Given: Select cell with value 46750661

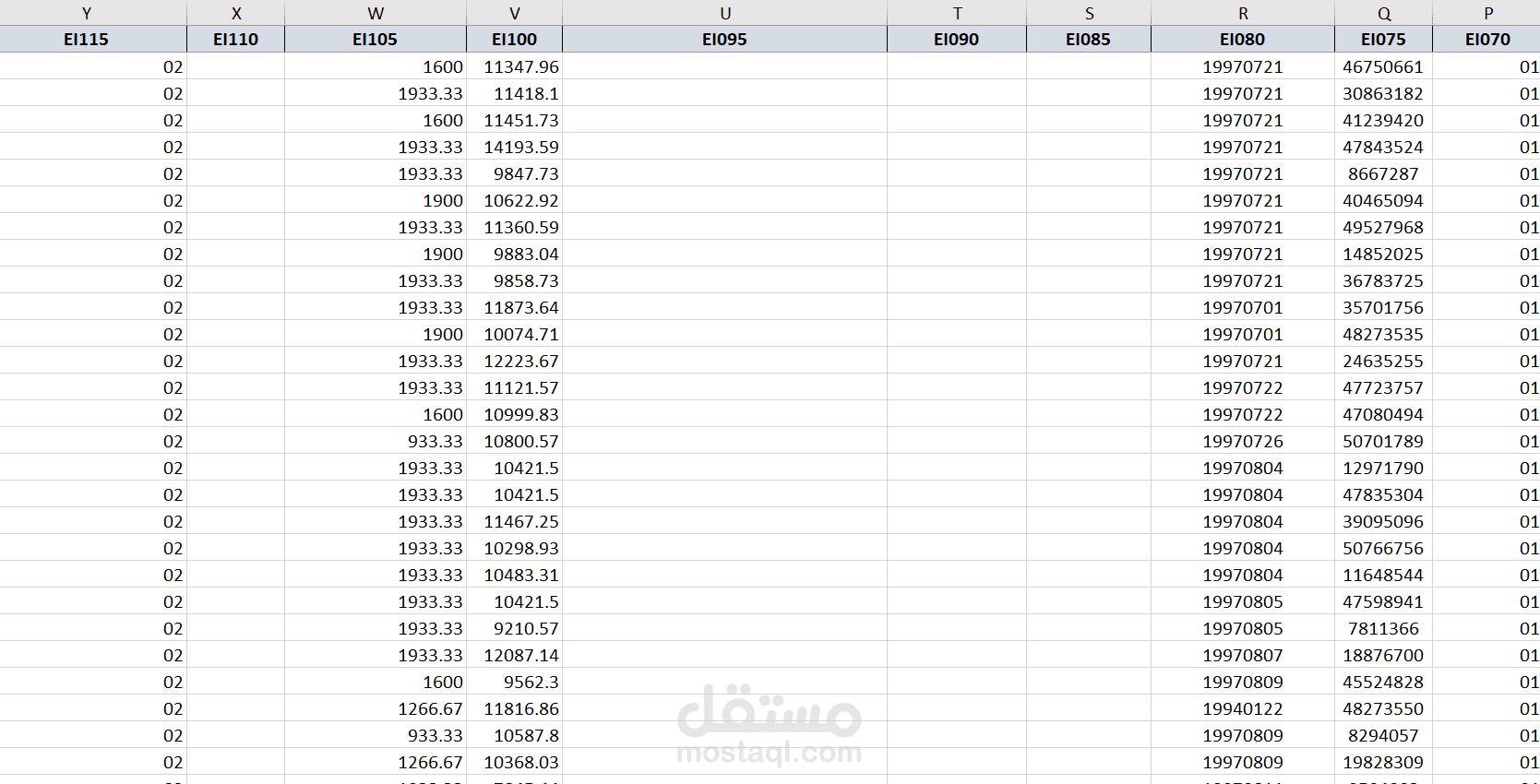Looking at the screenshot, I should (1384, 66).
